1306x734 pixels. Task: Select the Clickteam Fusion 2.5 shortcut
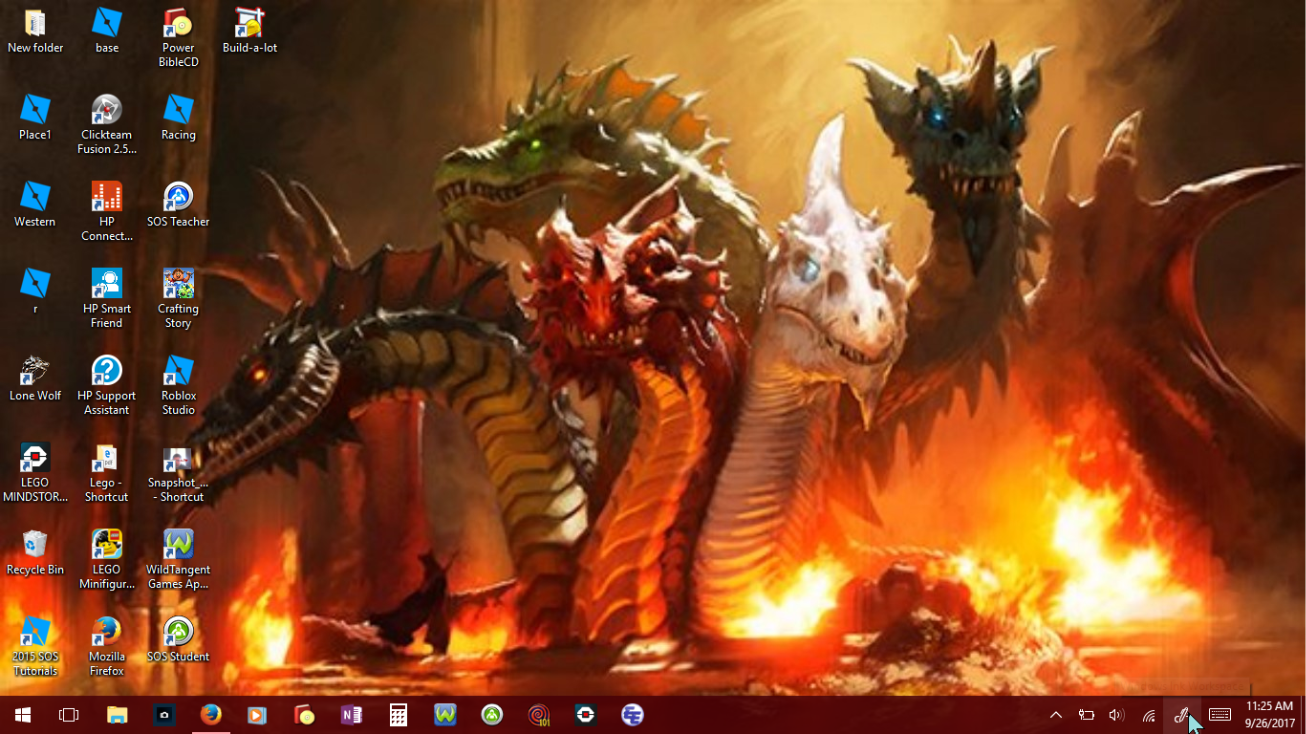107,125
